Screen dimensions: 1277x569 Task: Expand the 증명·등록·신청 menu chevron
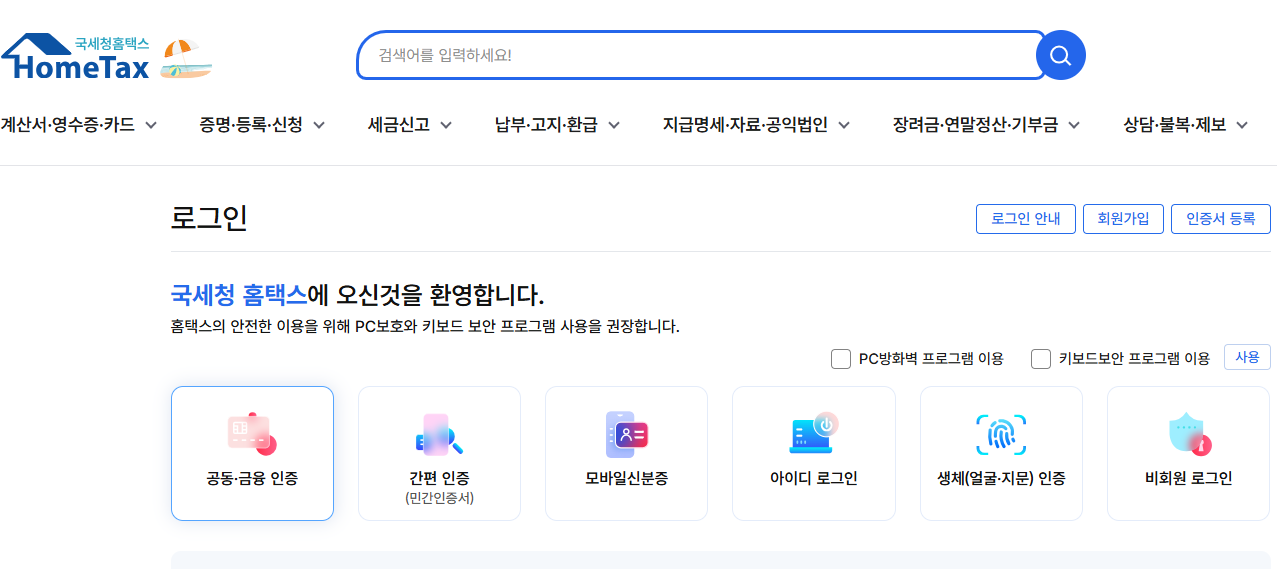pos(319,125)
